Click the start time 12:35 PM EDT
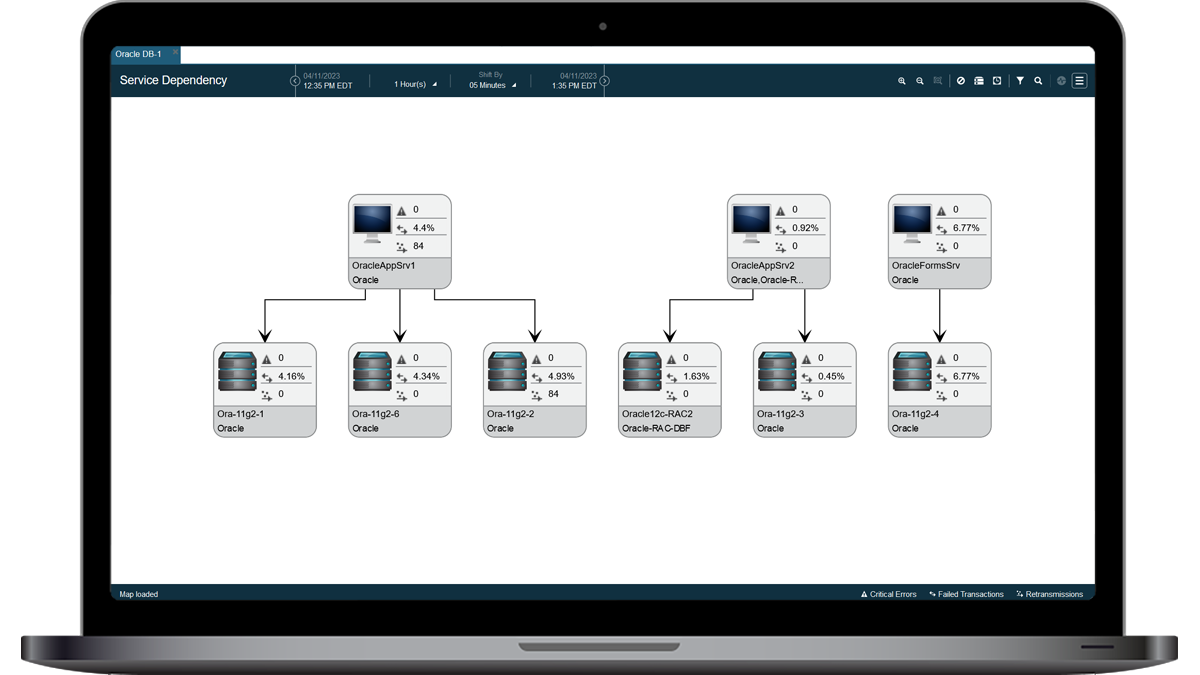This screenshot has height=675, width=1200. click(327, 86)
